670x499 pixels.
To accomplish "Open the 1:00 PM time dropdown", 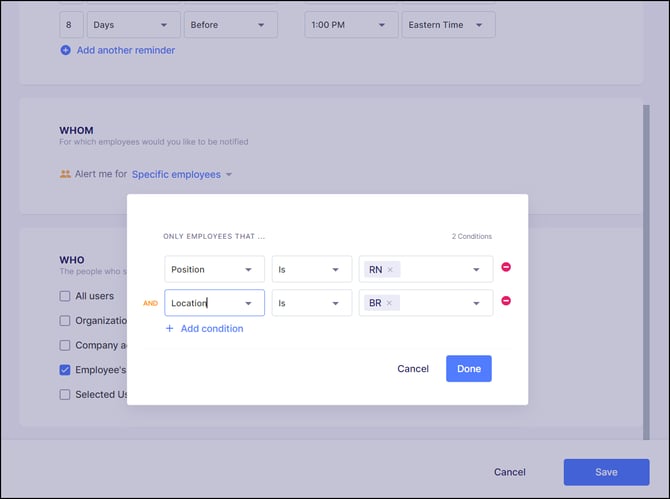I will coord(351,25).
